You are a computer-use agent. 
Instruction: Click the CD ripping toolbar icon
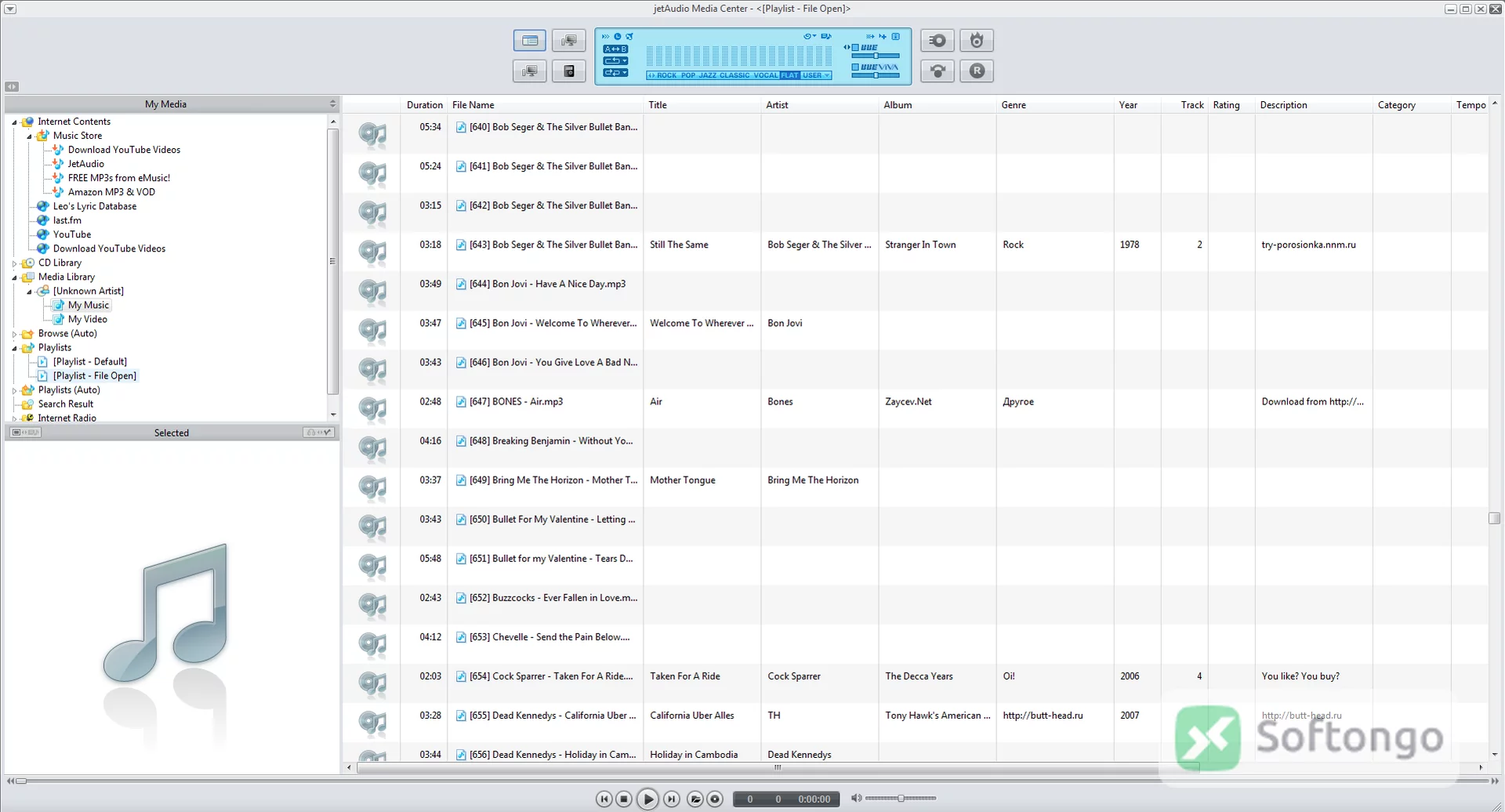click(937, 40)
